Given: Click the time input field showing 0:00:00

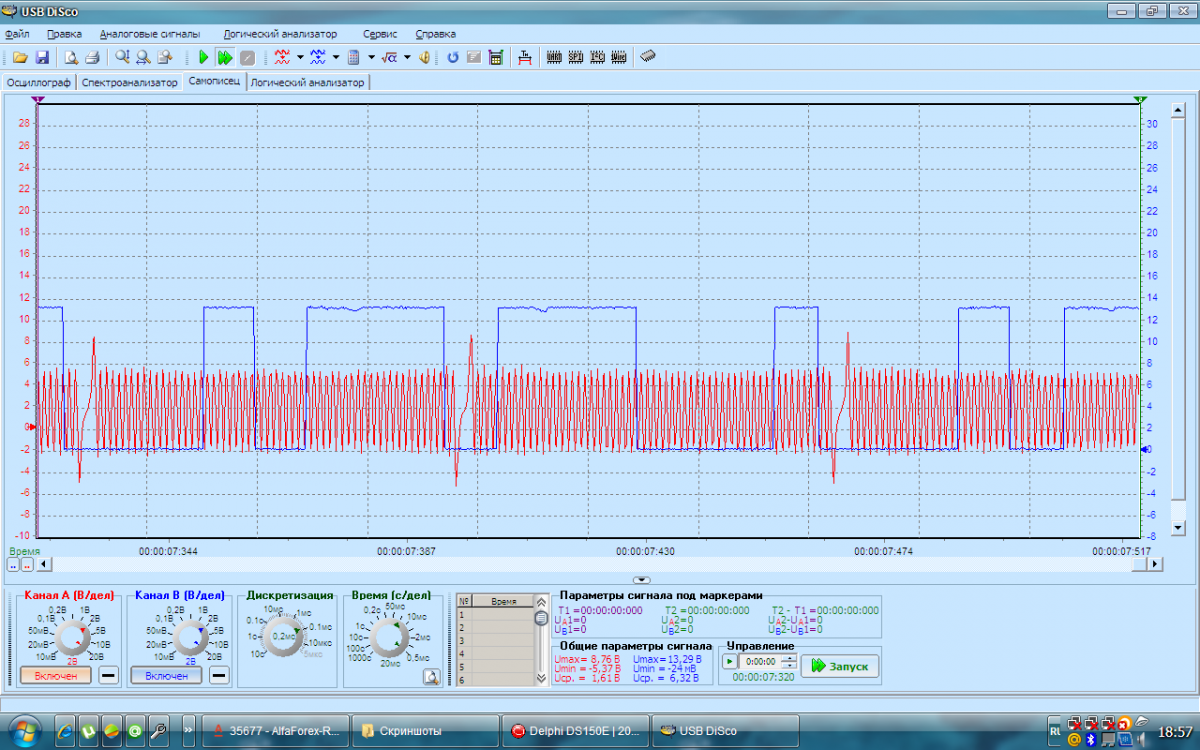Looking at the screenshot, I should (760, 661).
